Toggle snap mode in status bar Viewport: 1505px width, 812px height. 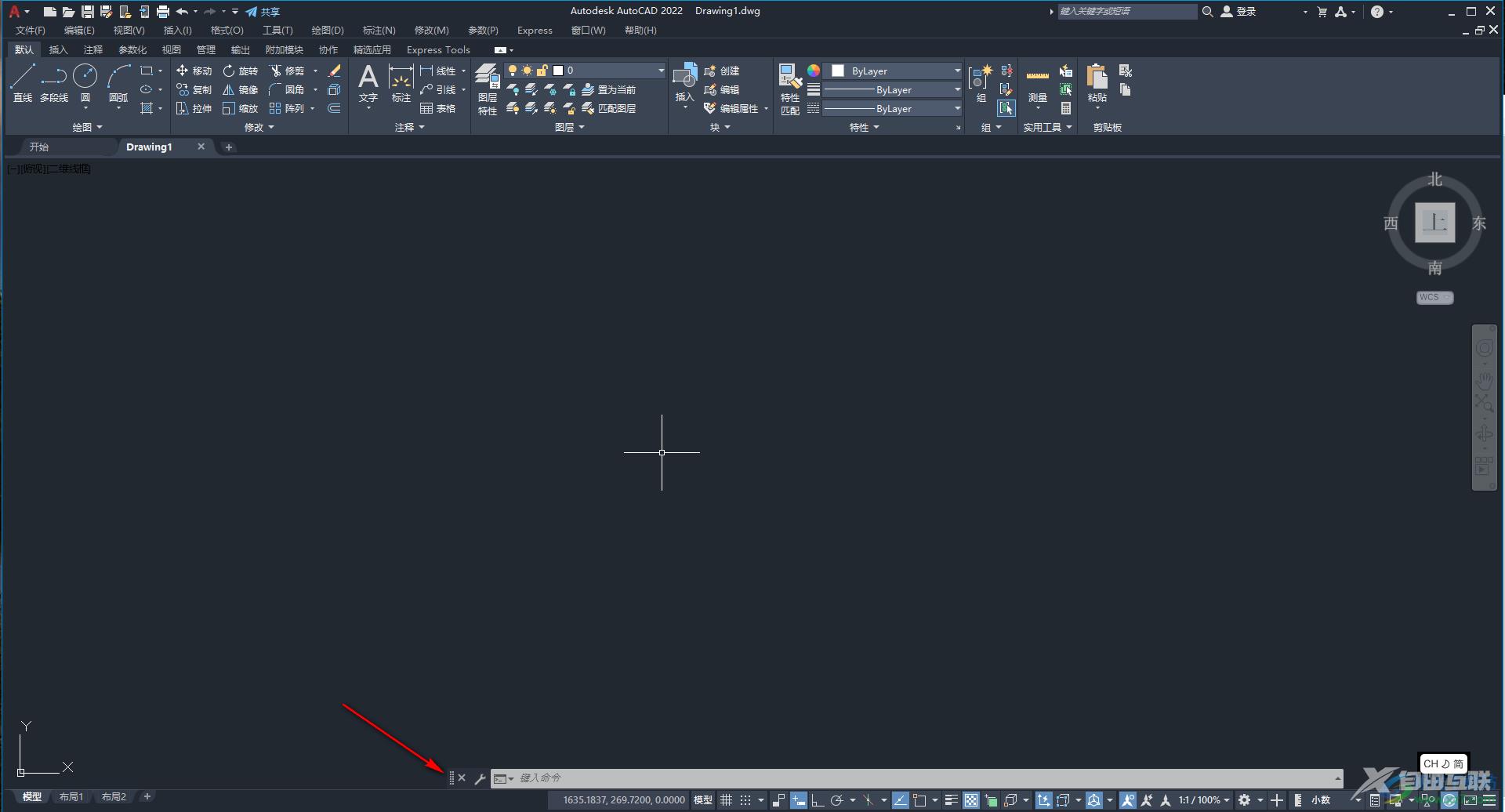(745, 800)
